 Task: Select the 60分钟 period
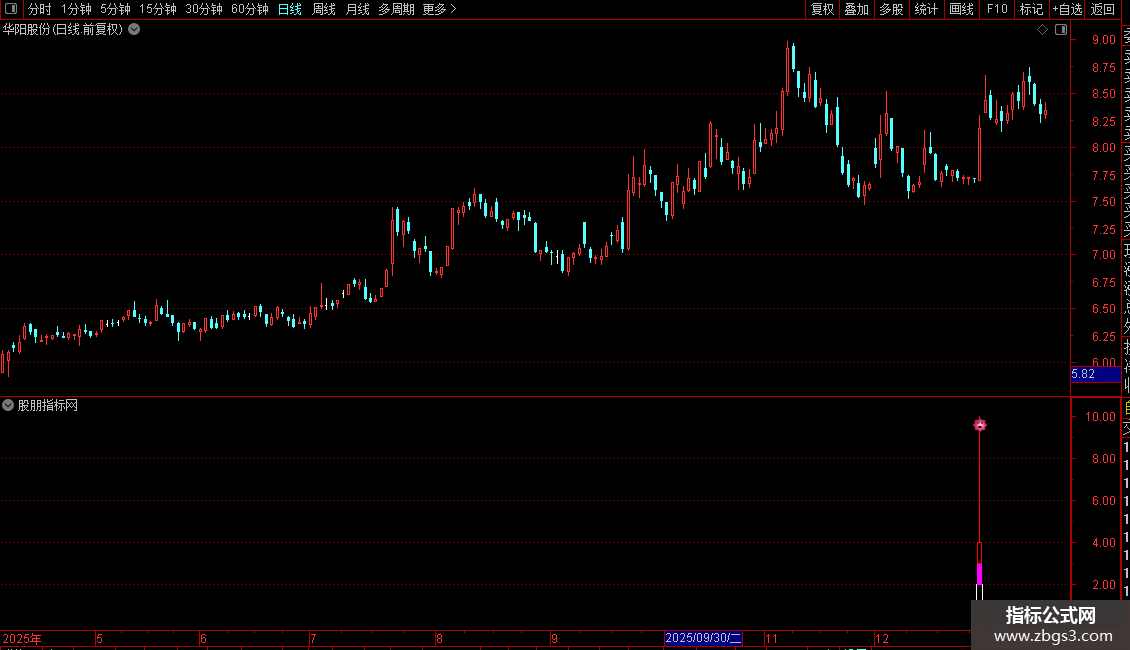coord(249,9)
